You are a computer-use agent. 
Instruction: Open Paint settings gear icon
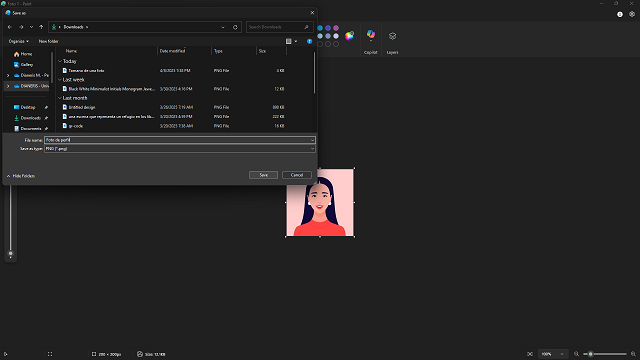[632, 14]
